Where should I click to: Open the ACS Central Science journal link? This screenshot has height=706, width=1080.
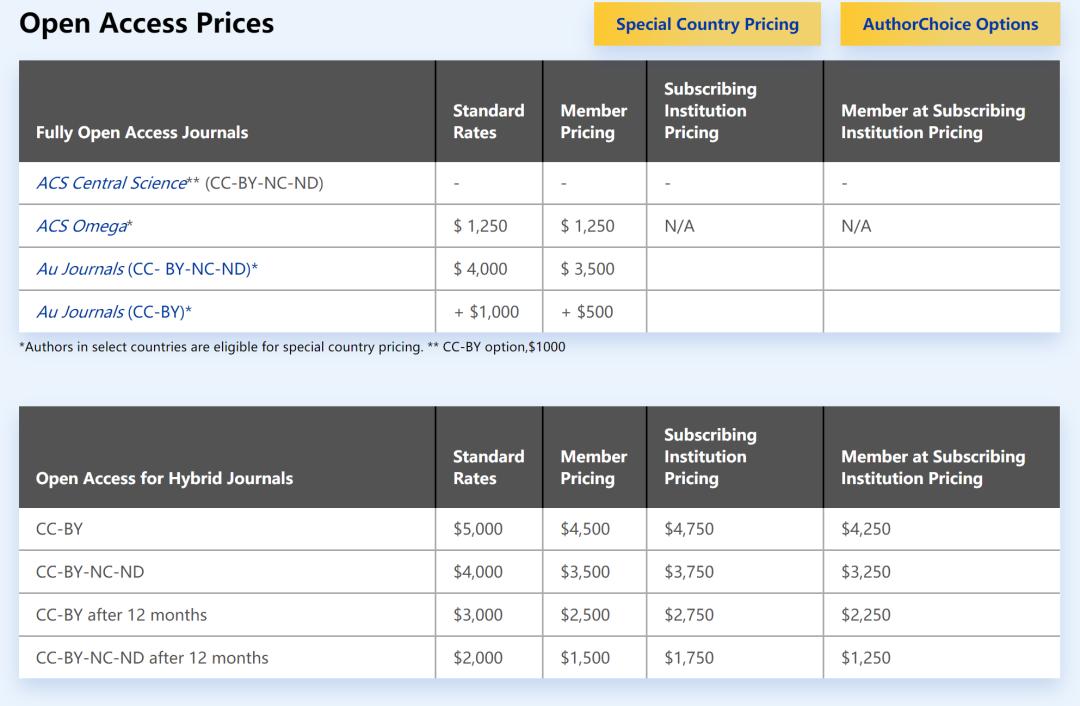pyautogui.click(x=111, y=183)
